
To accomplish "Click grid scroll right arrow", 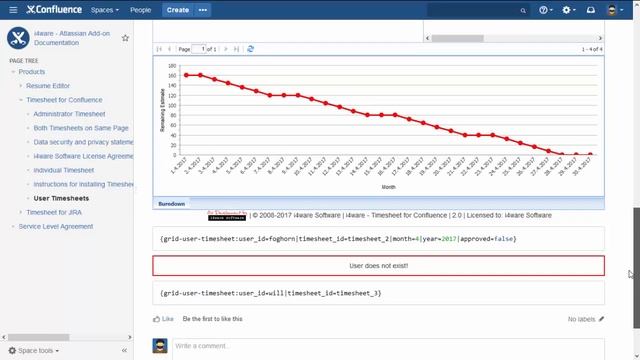I will click(600, 38).
